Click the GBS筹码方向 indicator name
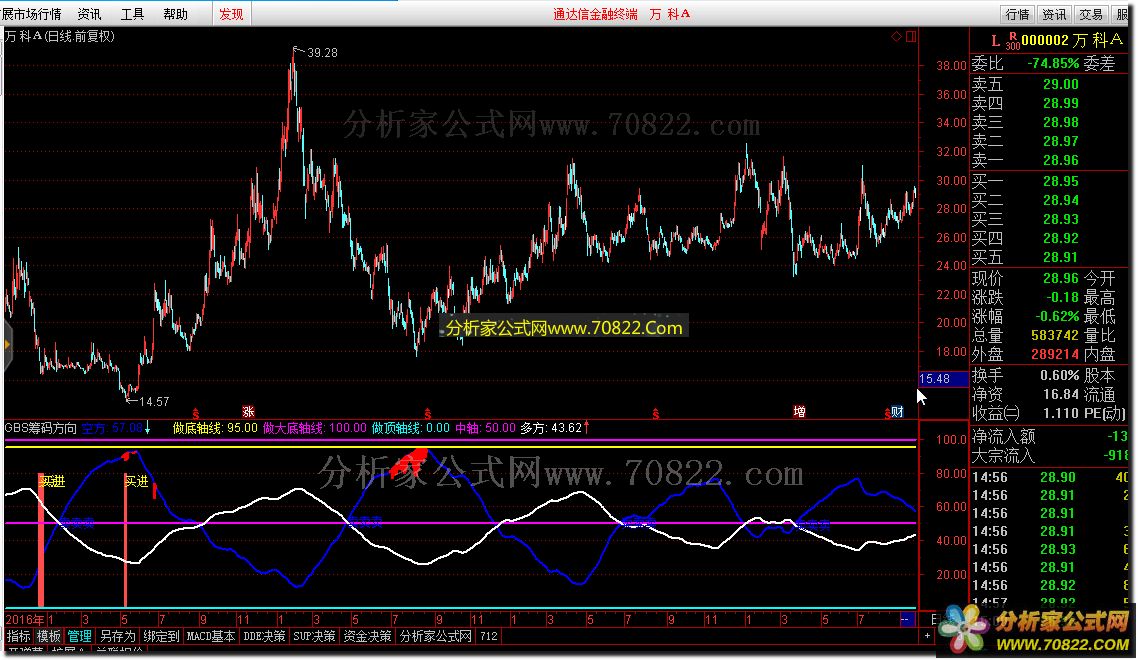1138x660 pixels. [x=41, y=428]
